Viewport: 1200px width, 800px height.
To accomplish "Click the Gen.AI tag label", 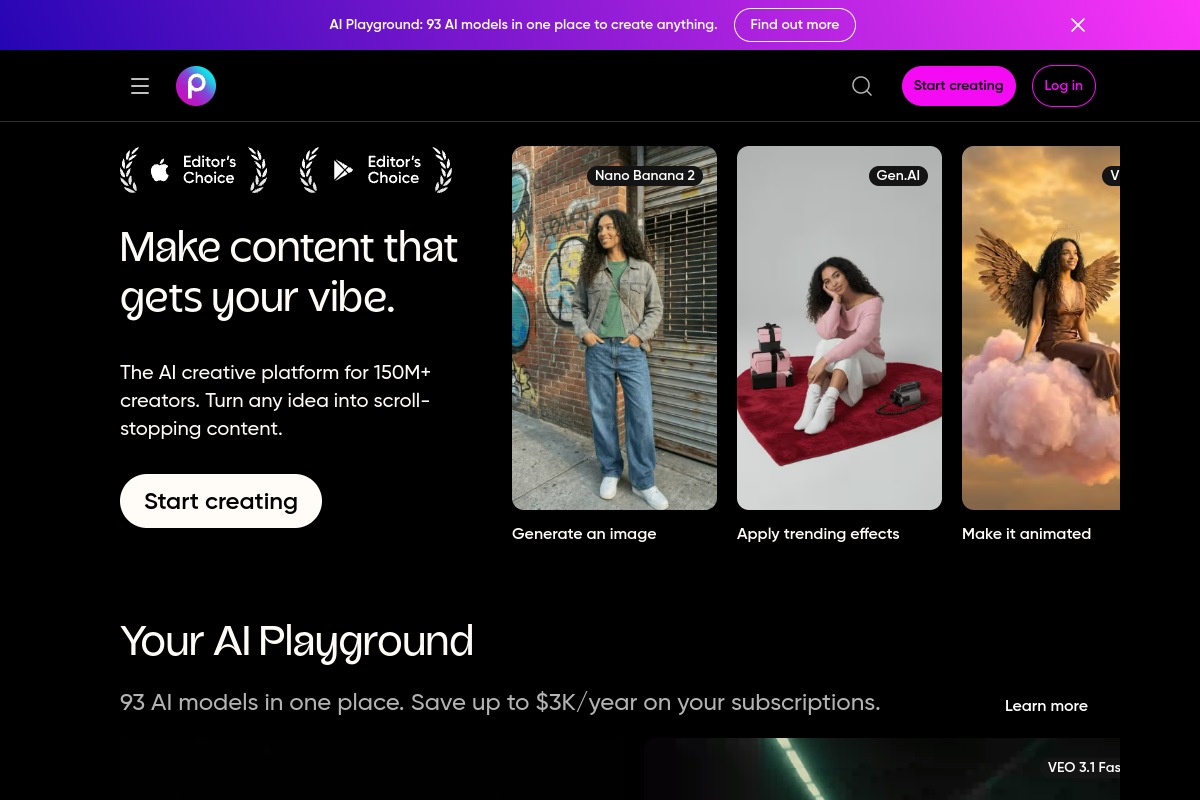I will [x=897, y=176].
